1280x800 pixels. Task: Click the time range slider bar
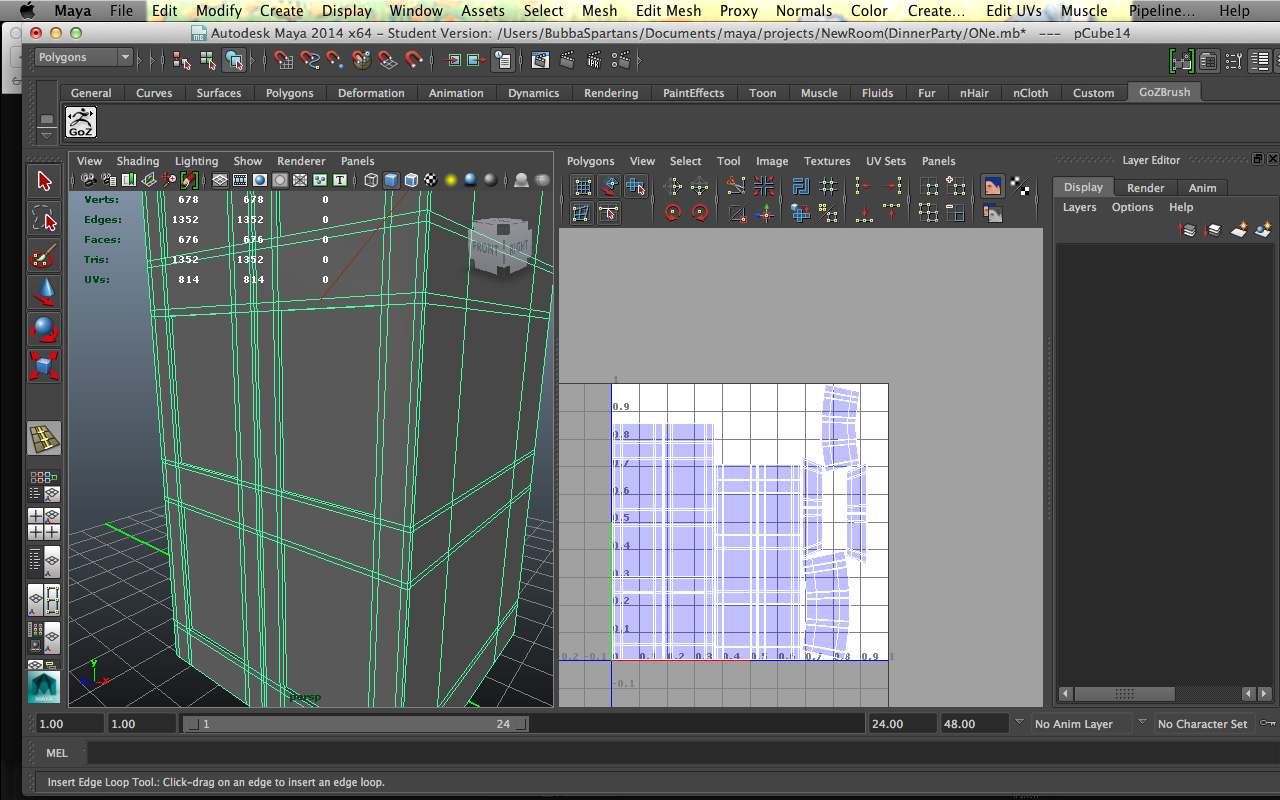point(355,724)
